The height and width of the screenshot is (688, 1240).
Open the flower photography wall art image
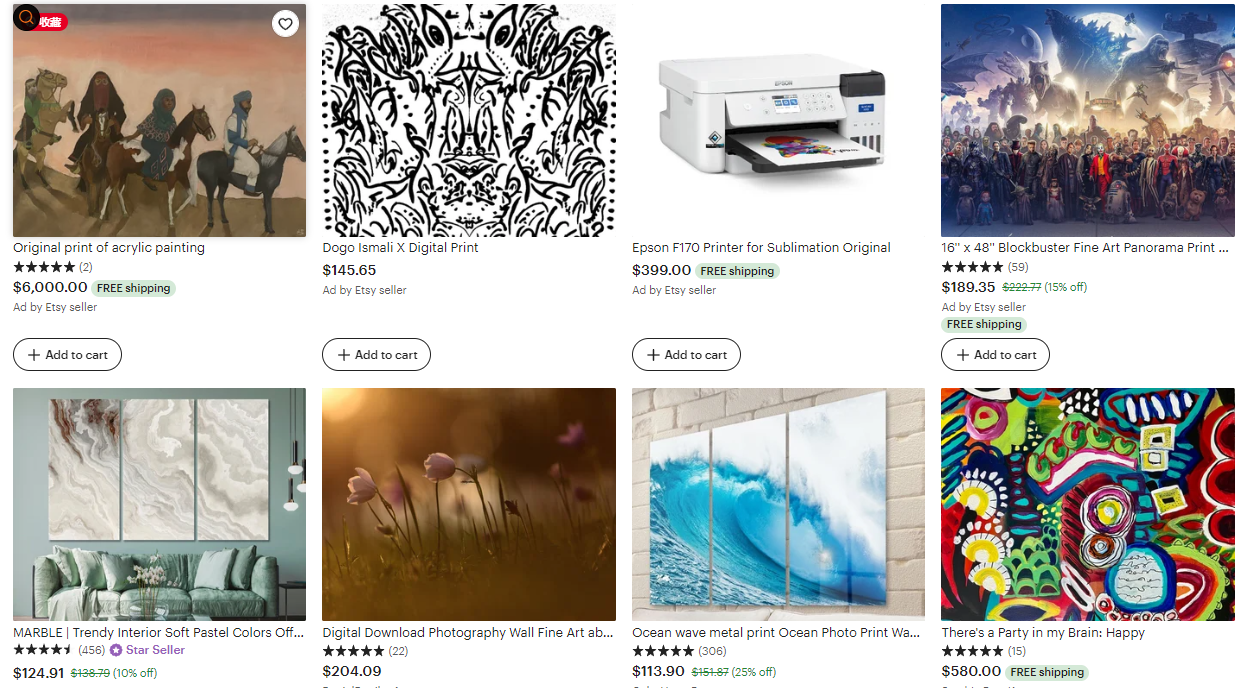(x=469, y=504)
